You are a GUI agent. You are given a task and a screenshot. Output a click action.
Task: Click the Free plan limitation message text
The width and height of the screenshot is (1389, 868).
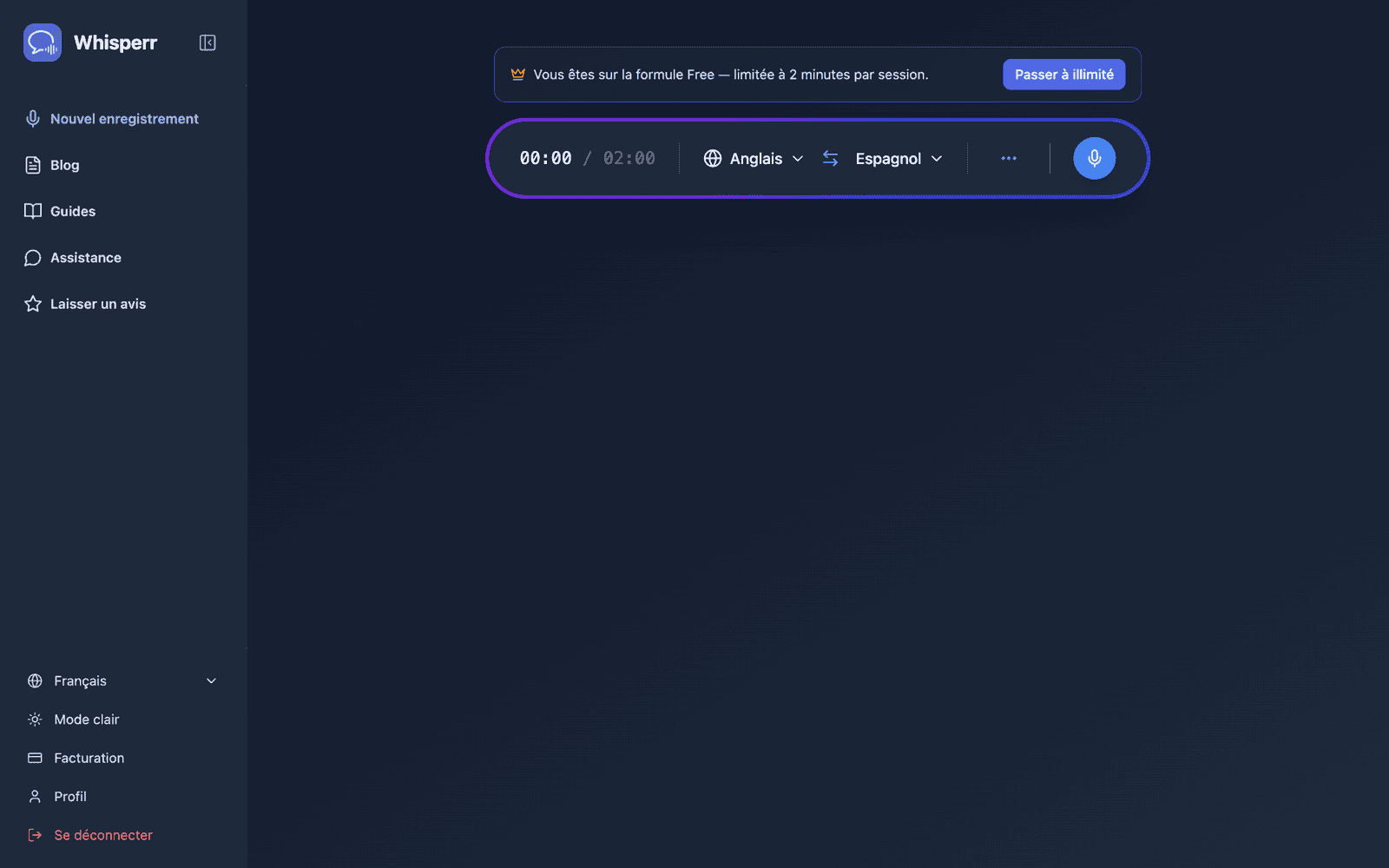pyautogui.click(x=731, y=75)
